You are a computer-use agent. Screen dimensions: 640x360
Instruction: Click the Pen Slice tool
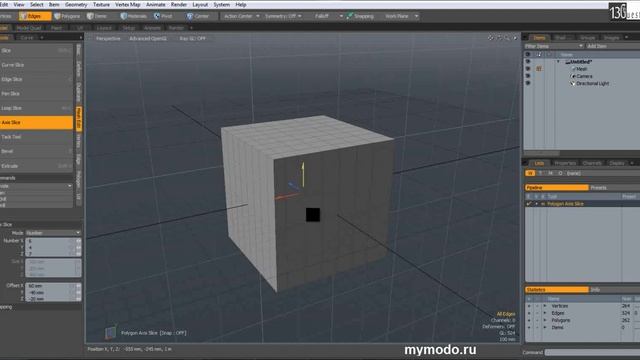(36, 93)
